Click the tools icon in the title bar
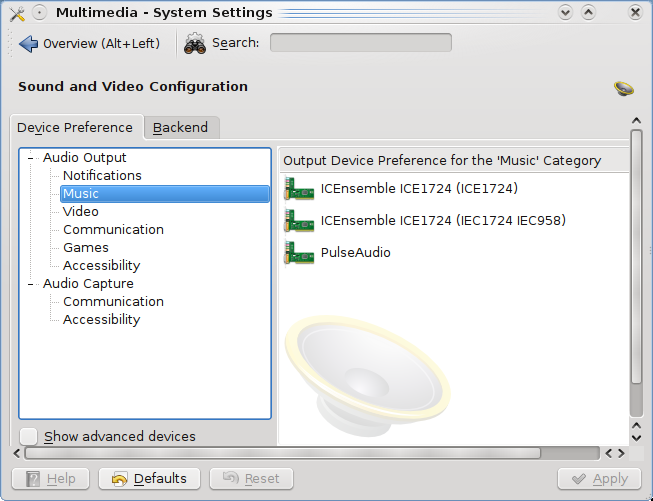 pyautogui.click(x=15, y=13)
